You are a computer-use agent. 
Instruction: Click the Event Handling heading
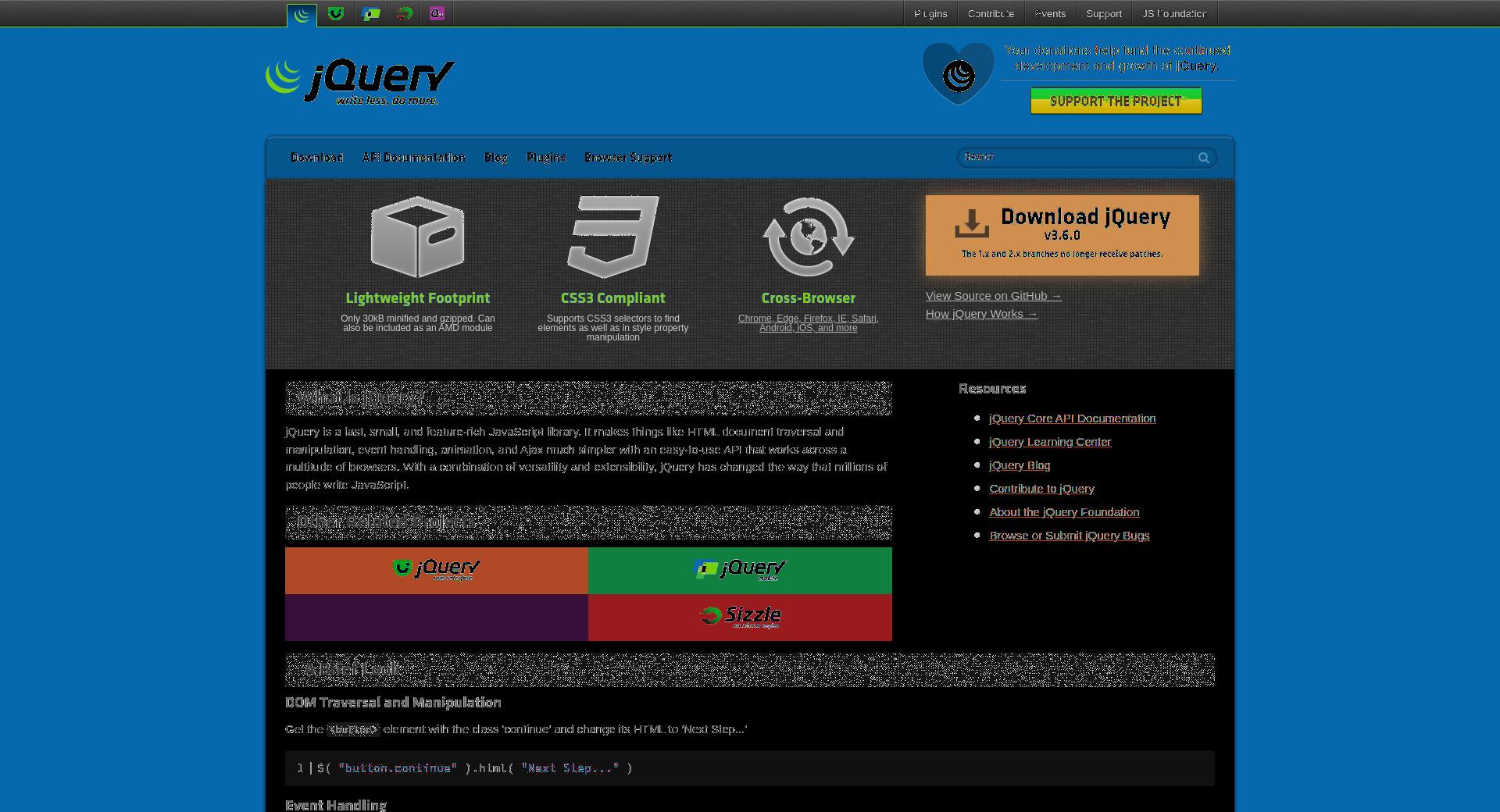pyautogui.click(x=336, y=805)
